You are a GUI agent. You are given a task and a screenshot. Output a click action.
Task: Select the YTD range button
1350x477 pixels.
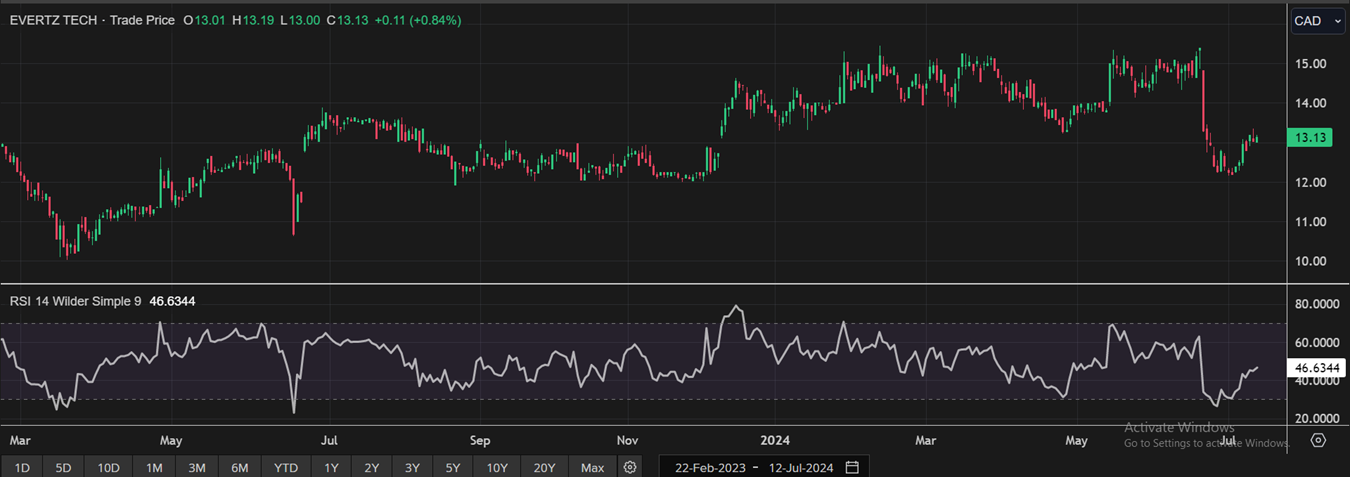(286, 467)
